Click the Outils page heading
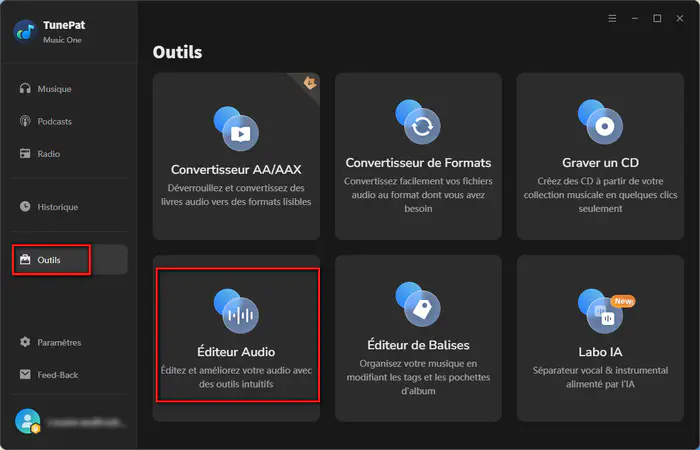Screen dimensions: 700x450 [x=177, y=52]
